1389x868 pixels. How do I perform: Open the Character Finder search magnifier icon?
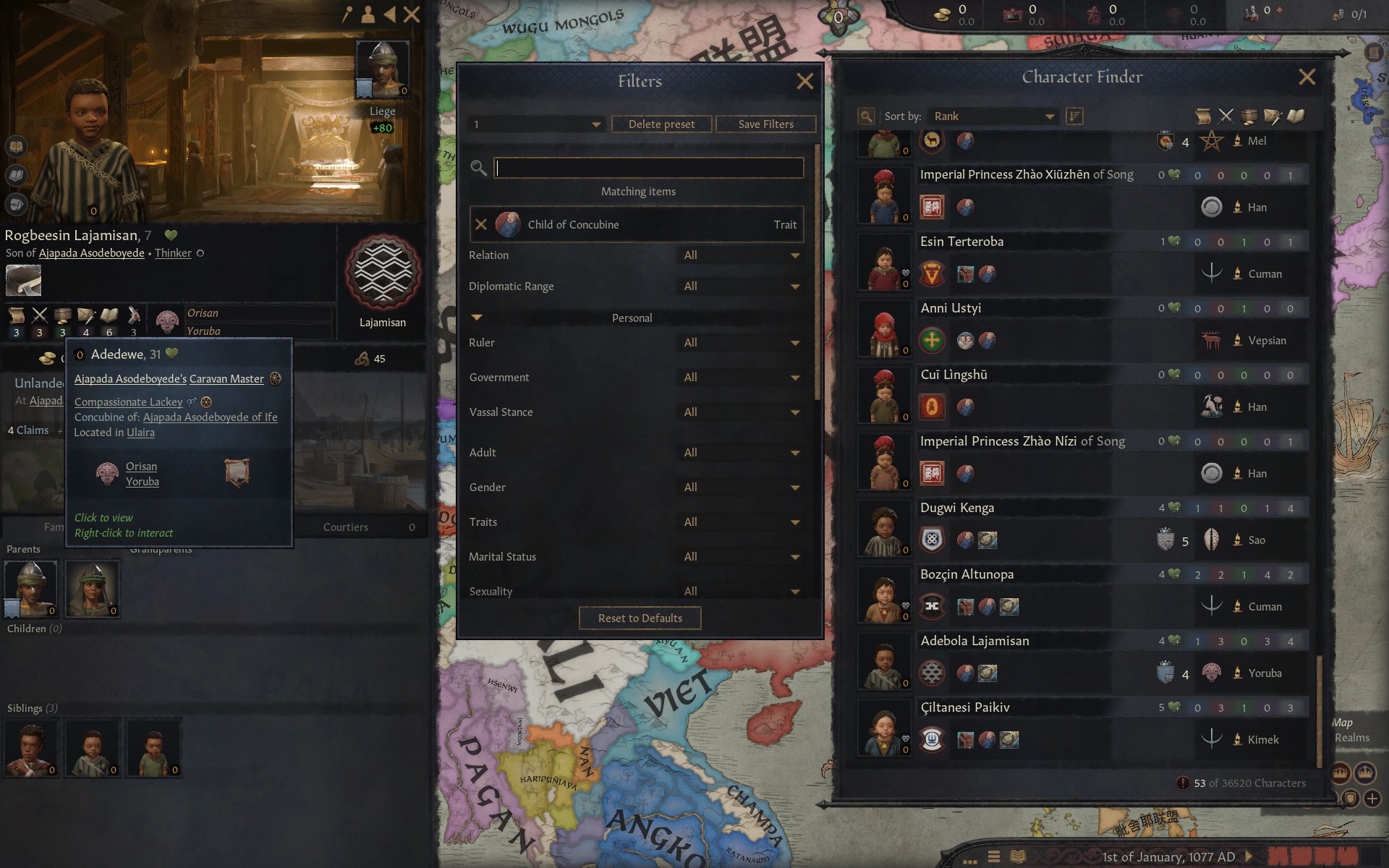866,116
